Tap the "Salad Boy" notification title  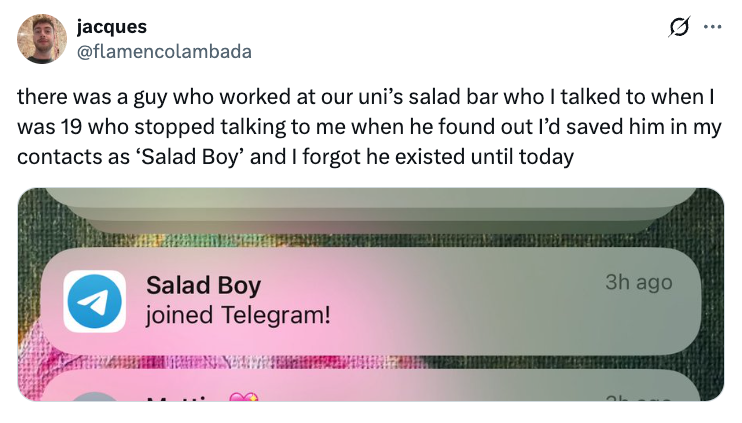coord(203,285)
